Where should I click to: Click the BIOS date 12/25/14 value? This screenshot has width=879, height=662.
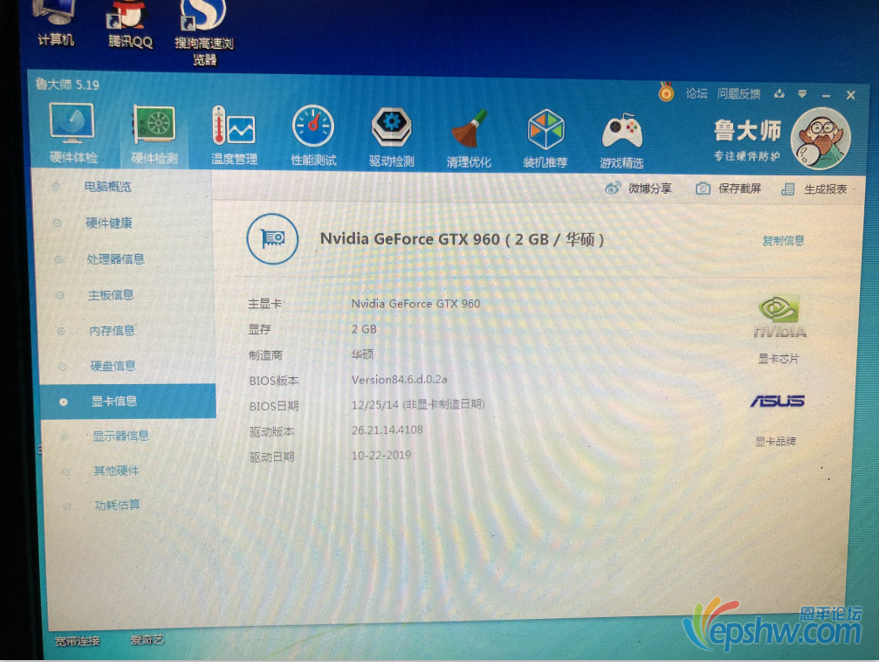click(418, 404)
